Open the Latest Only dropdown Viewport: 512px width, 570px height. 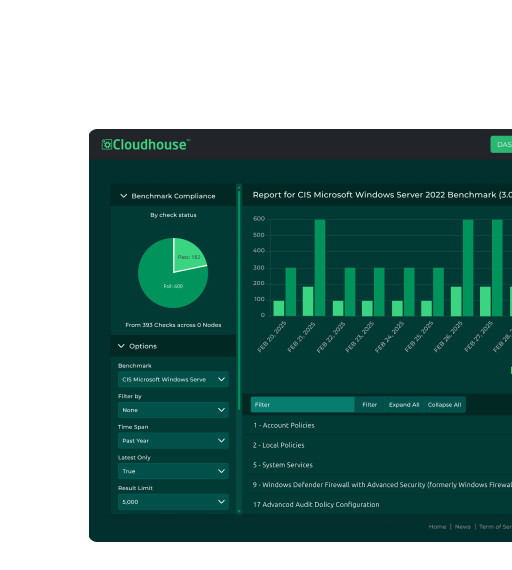point(173,471)
